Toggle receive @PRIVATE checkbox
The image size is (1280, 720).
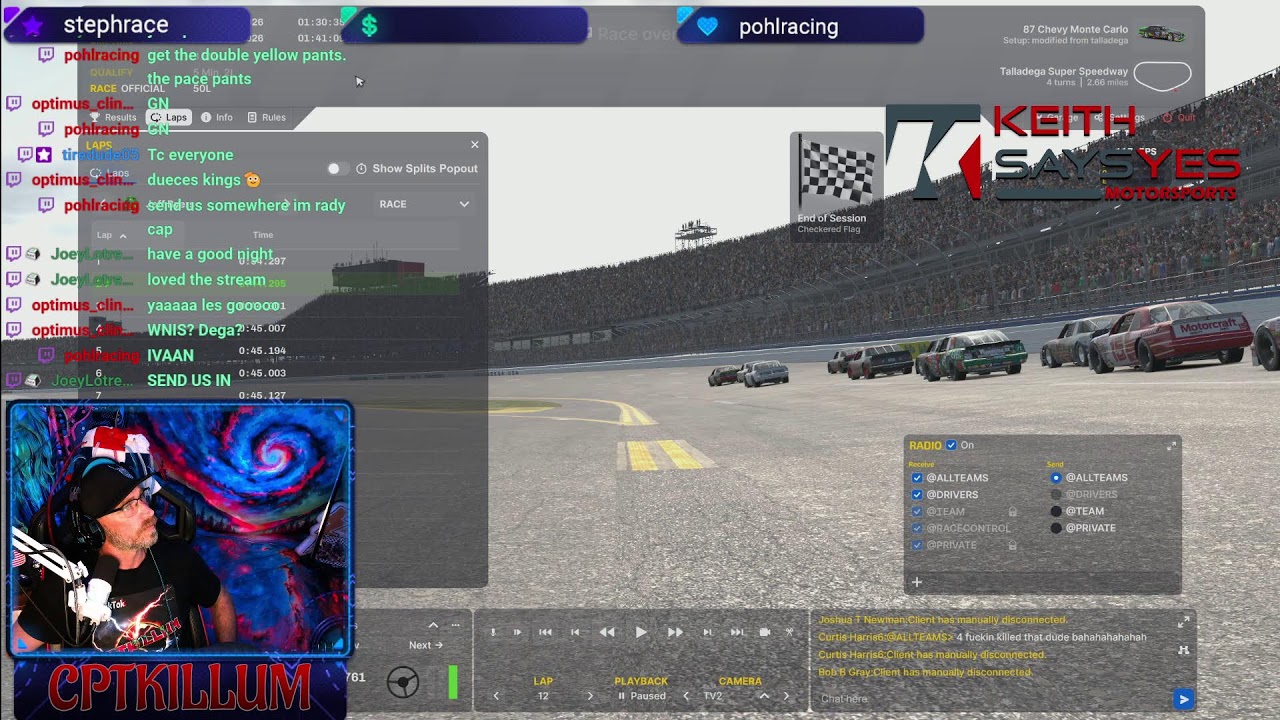pyautogui.click(x=917, y=545)
